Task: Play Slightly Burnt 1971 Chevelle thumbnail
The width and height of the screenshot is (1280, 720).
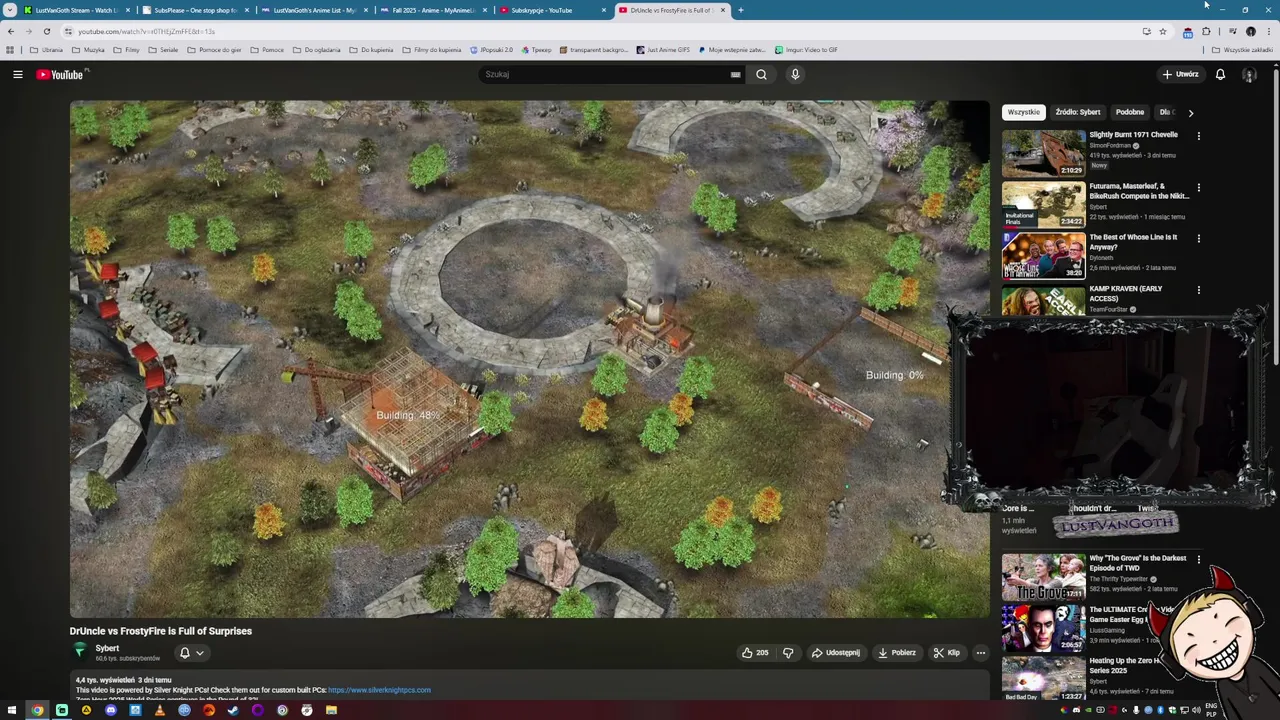Action: 1043,153
